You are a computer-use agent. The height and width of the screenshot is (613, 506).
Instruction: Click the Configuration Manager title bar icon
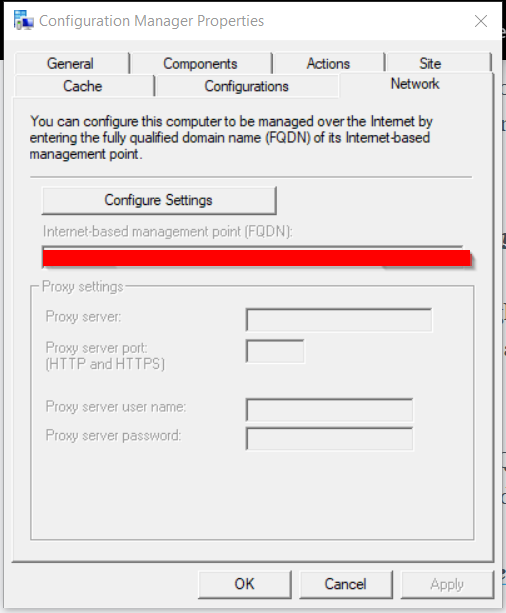(23, 20)
